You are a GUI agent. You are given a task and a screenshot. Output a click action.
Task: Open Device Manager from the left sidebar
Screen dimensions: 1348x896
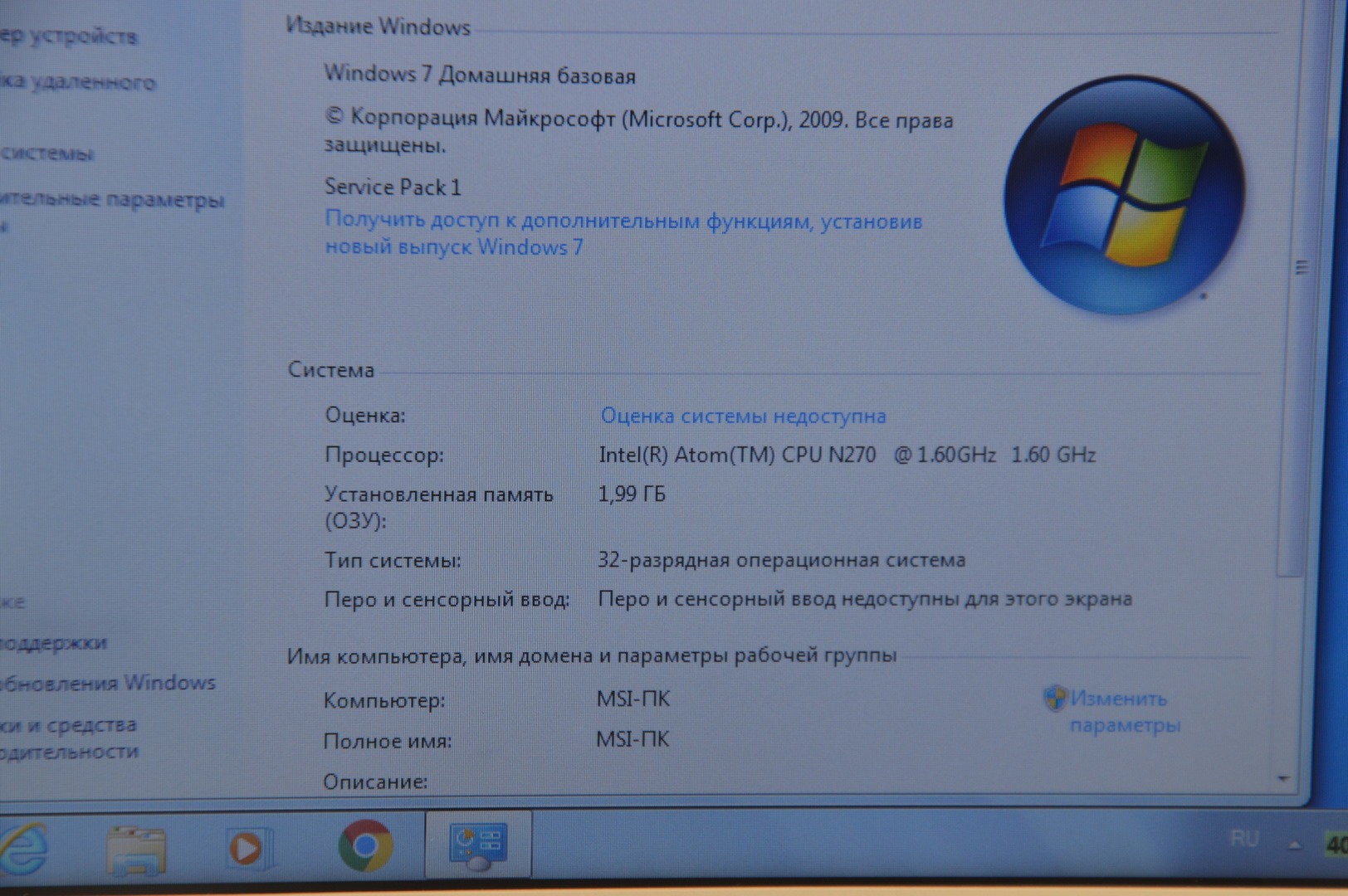[68, 36]
